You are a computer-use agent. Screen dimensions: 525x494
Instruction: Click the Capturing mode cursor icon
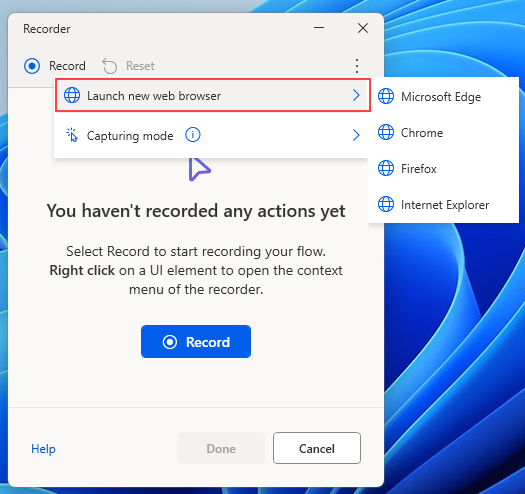point(72,135)
